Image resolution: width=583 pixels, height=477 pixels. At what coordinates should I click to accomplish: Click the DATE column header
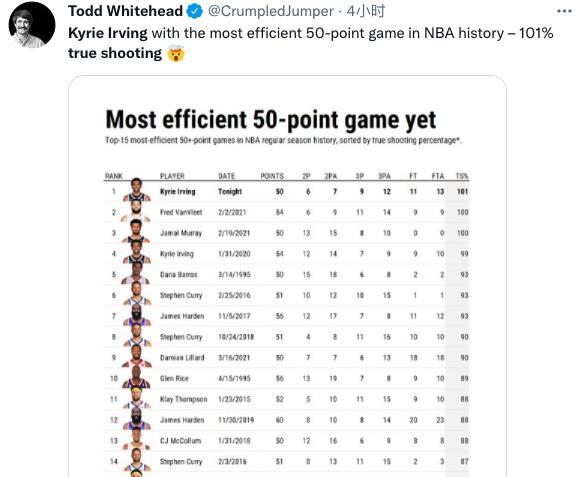[226, 176]
